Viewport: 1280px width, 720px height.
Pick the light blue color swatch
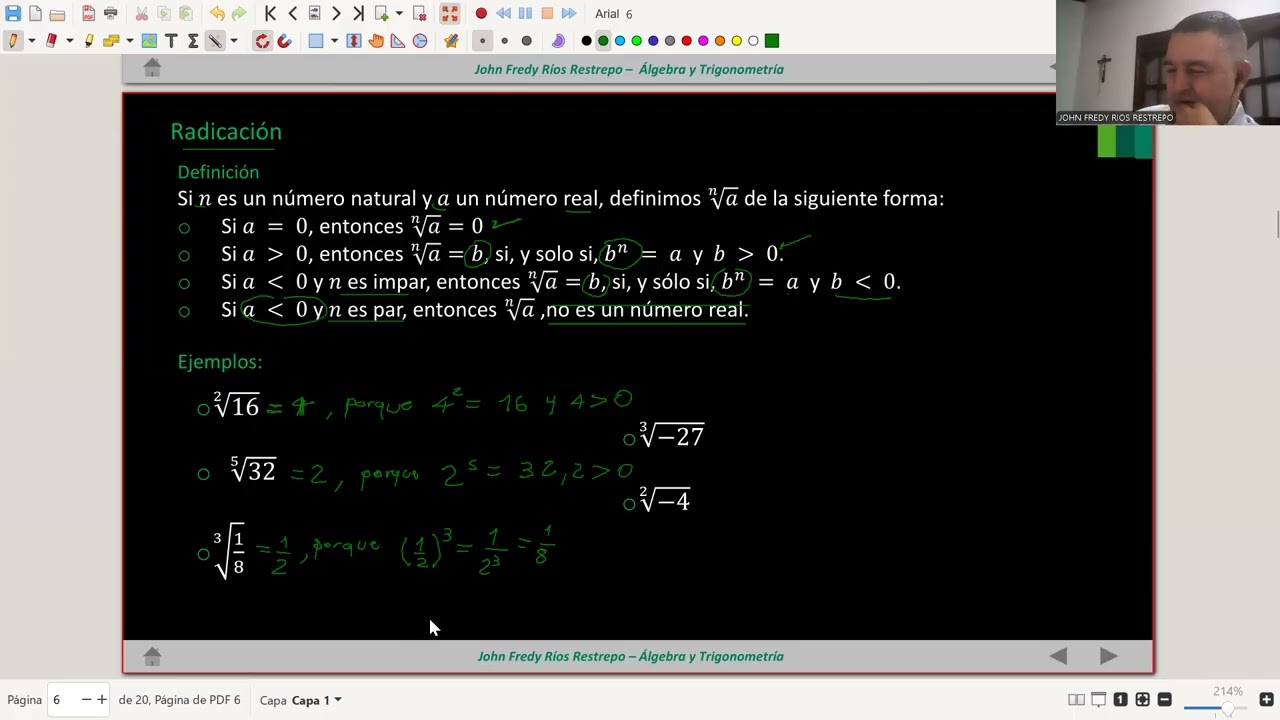click(x=620, y=41)
